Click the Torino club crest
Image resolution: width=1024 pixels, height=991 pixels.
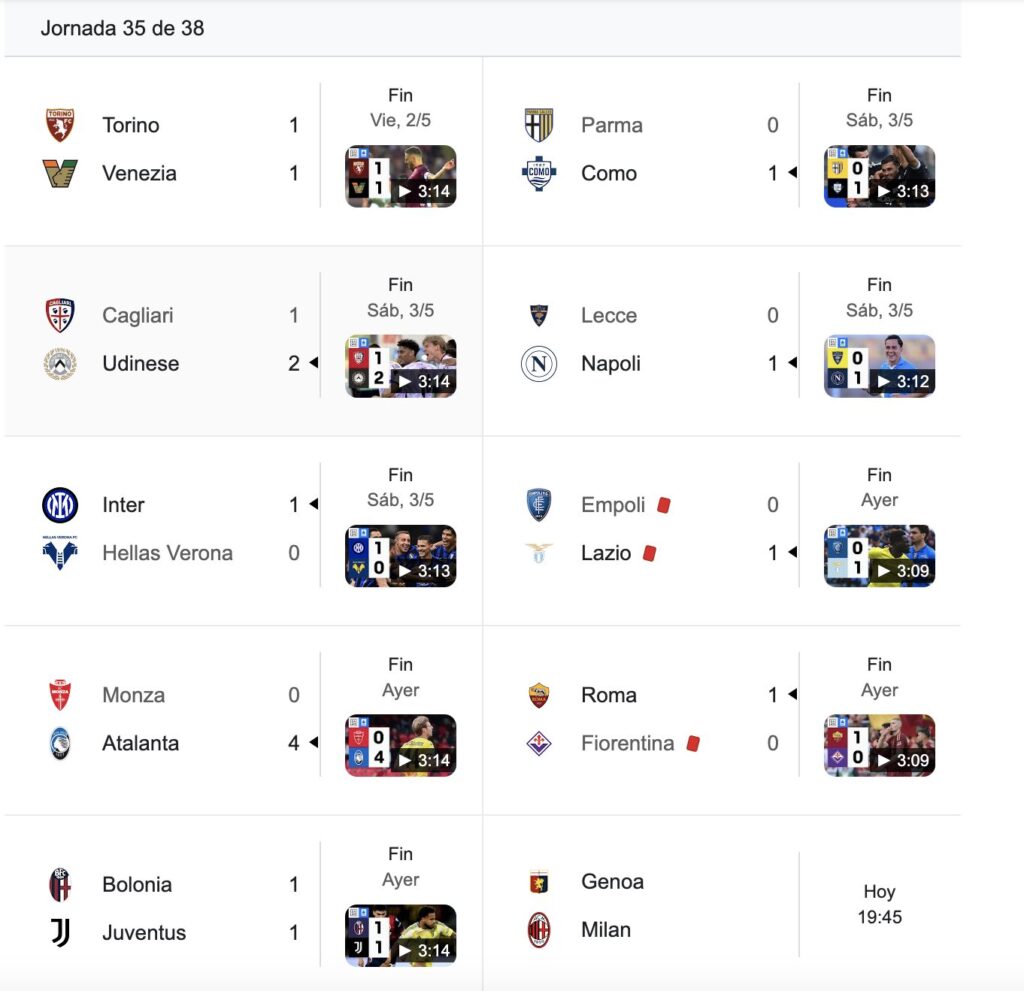59,125
